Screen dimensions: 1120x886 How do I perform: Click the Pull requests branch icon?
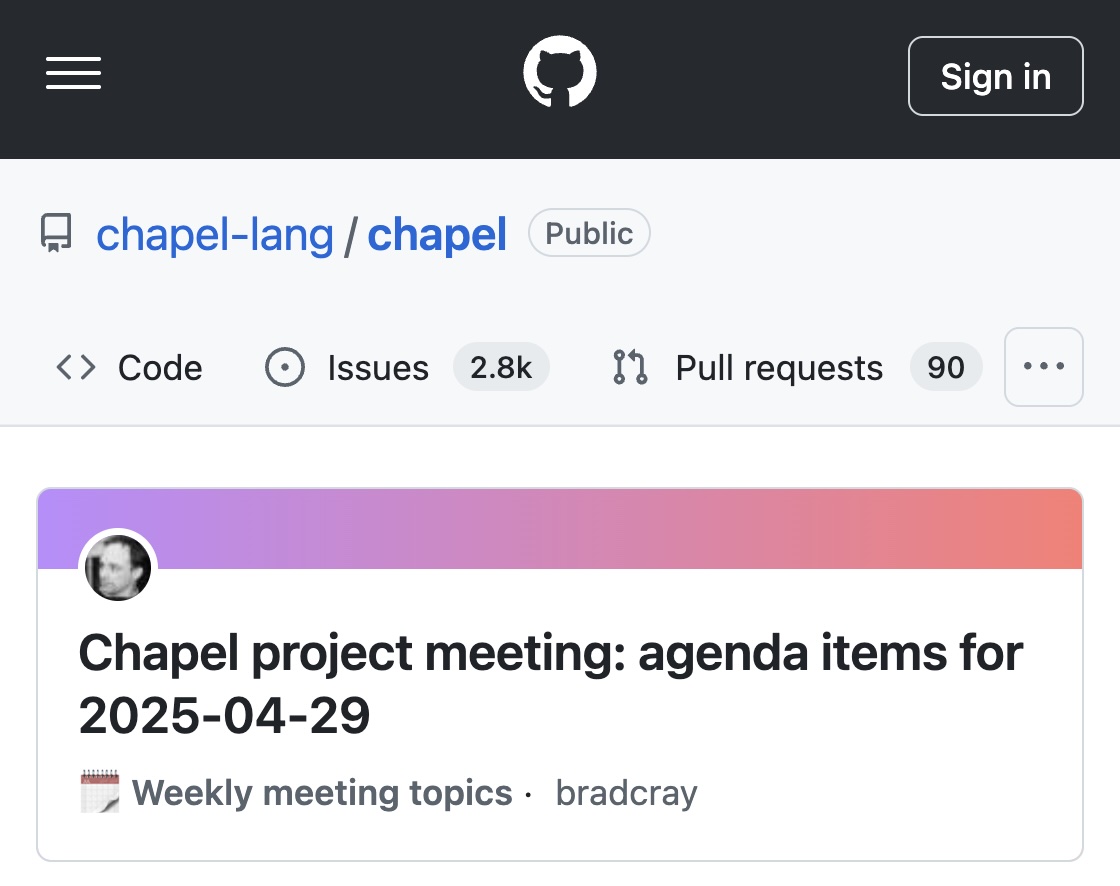click(x=630, y=367)
